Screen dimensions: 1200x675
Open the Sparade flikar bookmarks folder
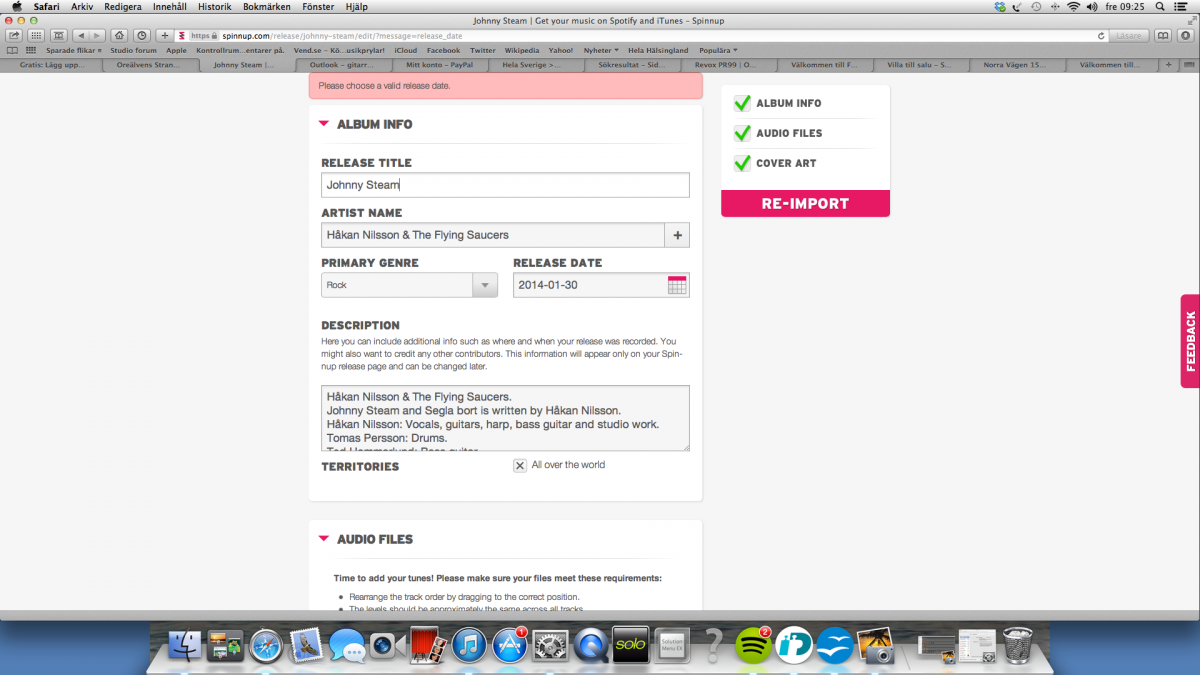74,50
